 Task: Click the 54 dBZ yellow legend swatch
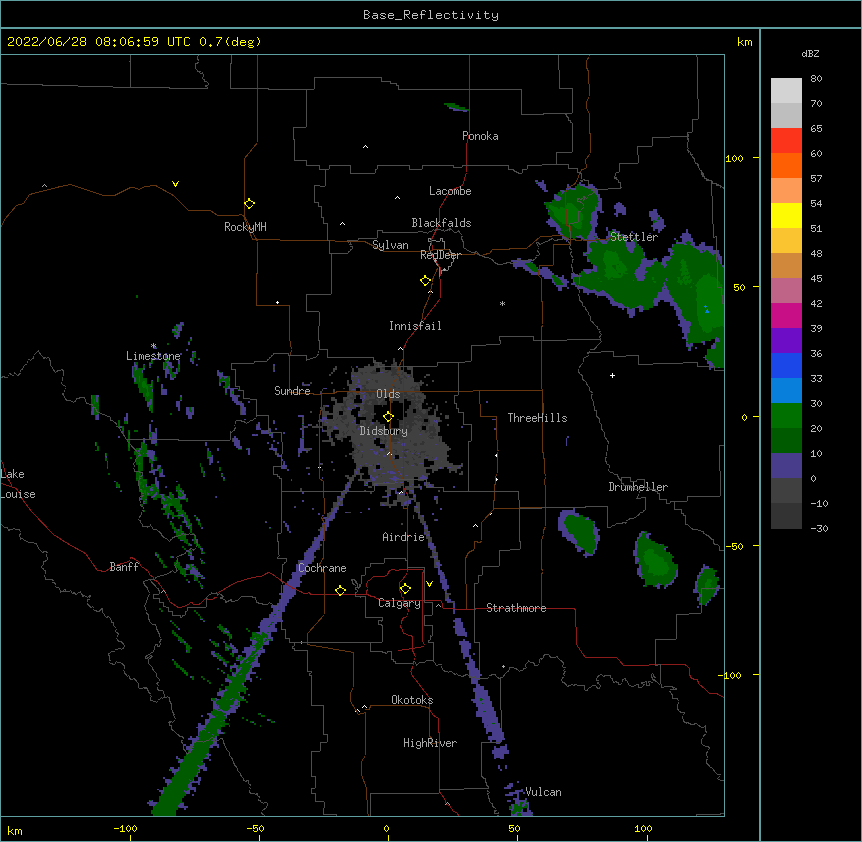click(x=786, y=215)
